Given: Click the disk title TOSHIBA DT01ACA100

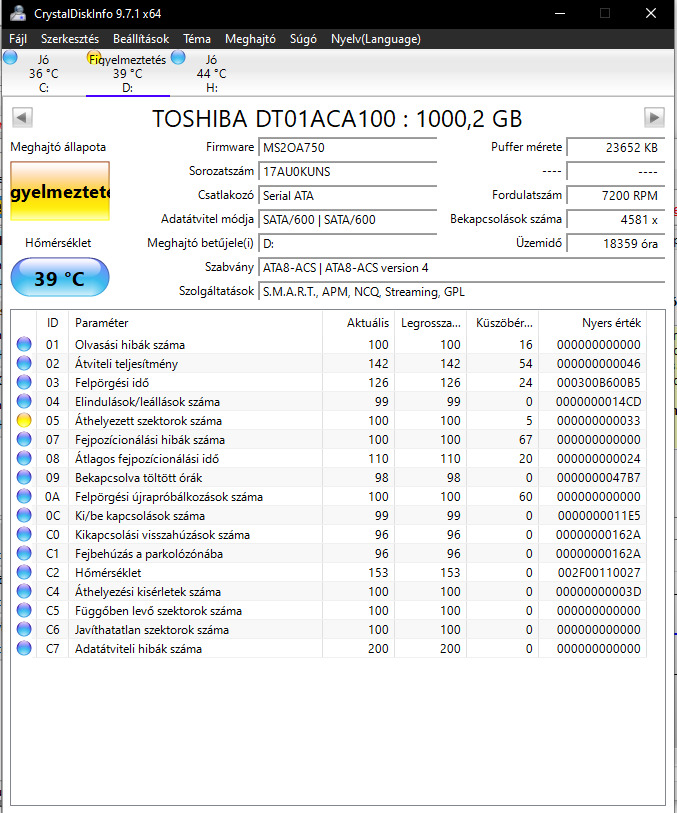Looking at the screenshot, I should 337,119.
